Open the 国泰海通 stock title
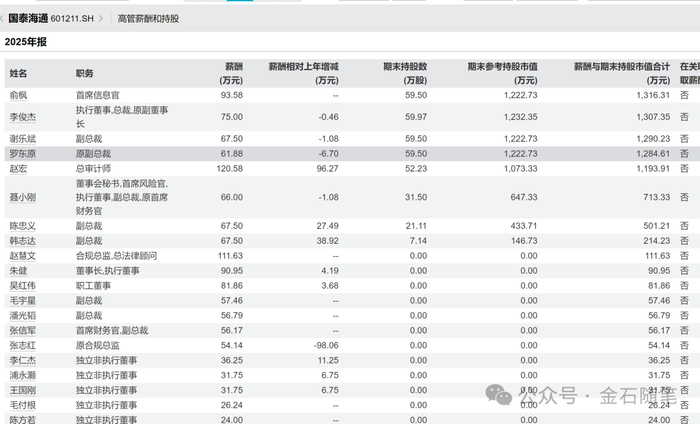 (x=28, y=18)
